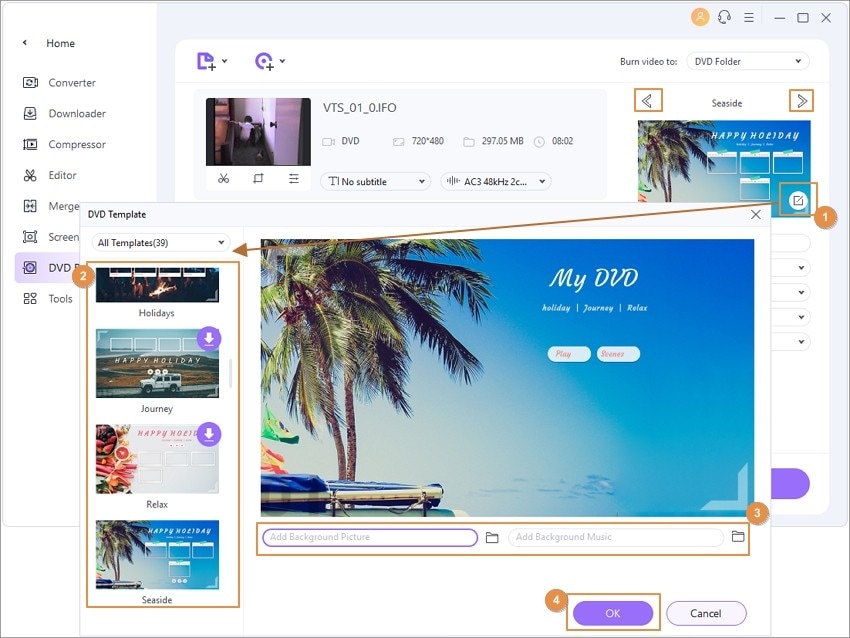Click the Cancel button
The height and width of the screenshot is (638, 850).
706,613
